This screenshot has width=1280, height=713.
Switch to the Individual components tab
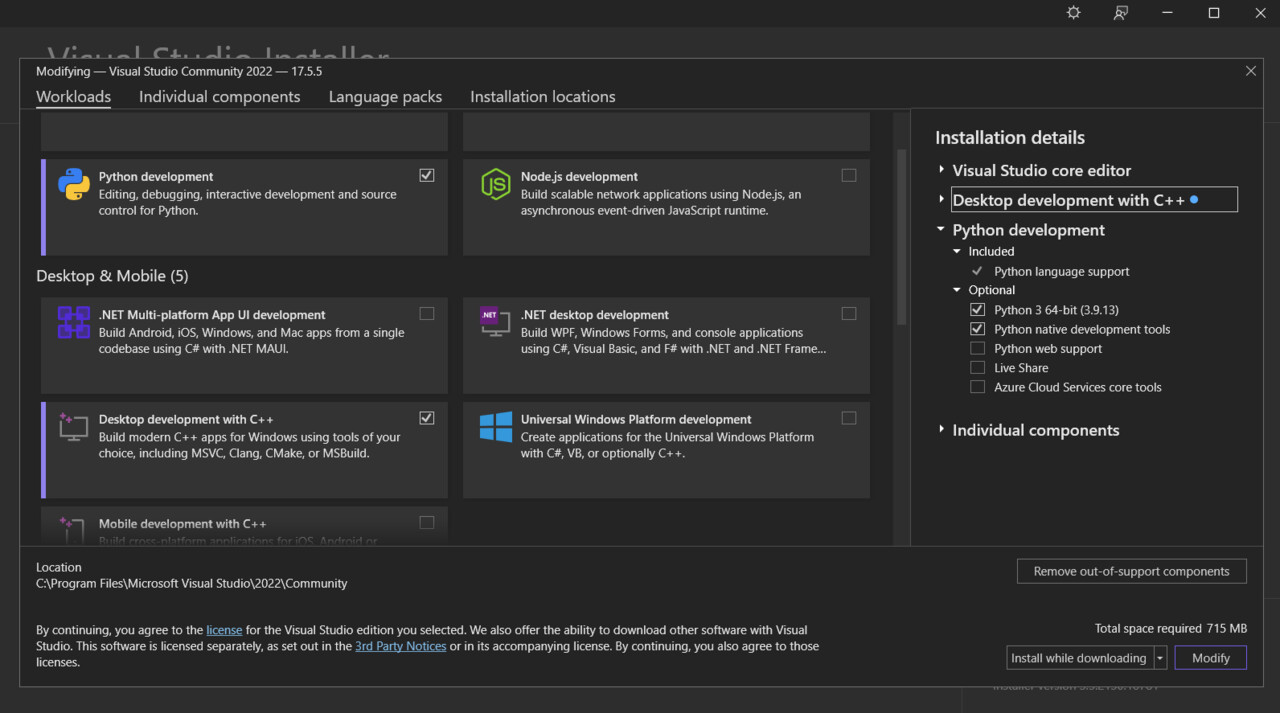pyautogui.click(x=219, y=97)
